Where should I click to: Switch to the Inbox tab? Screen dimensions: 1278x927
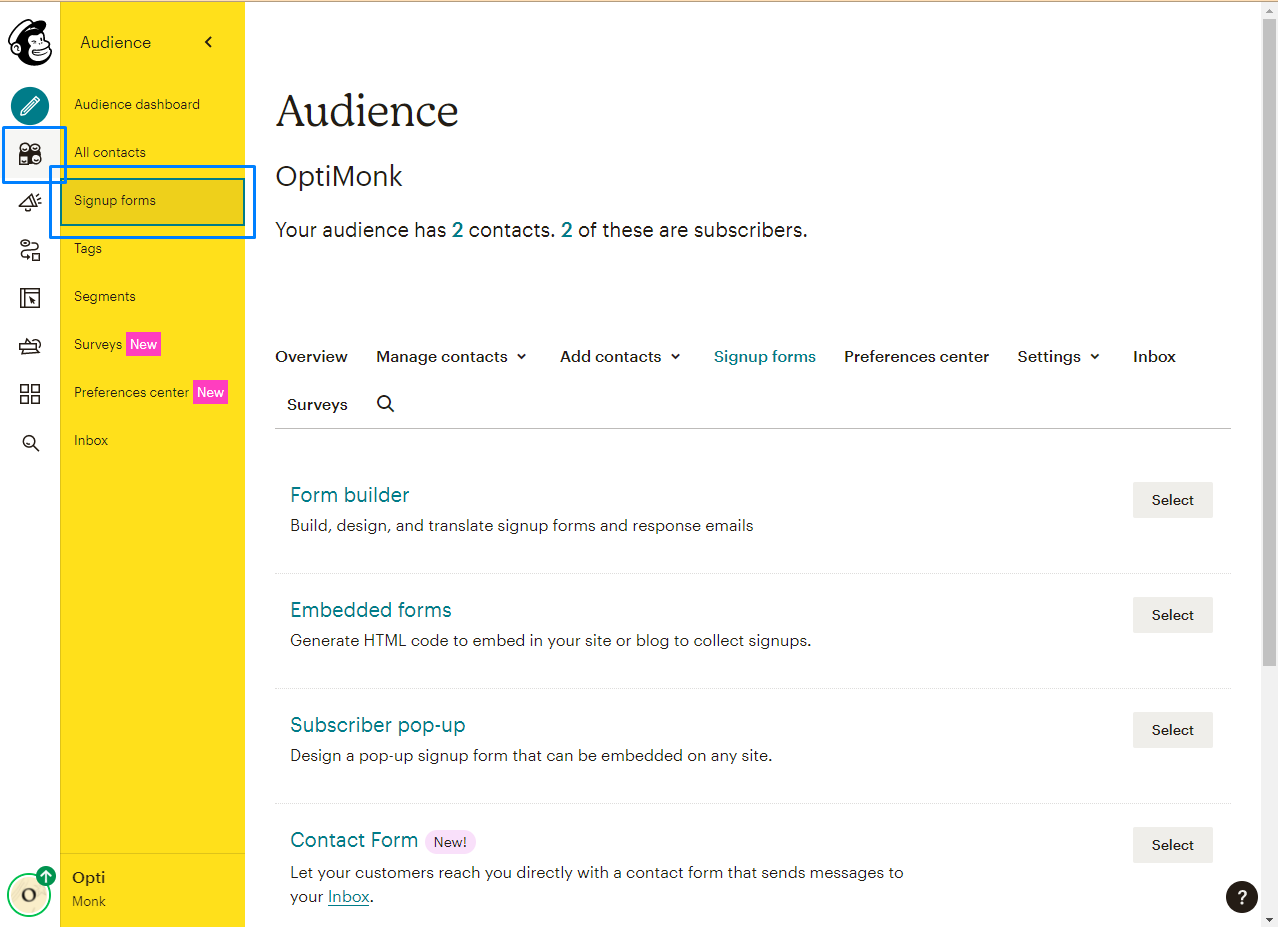[x=1154, y=357]
